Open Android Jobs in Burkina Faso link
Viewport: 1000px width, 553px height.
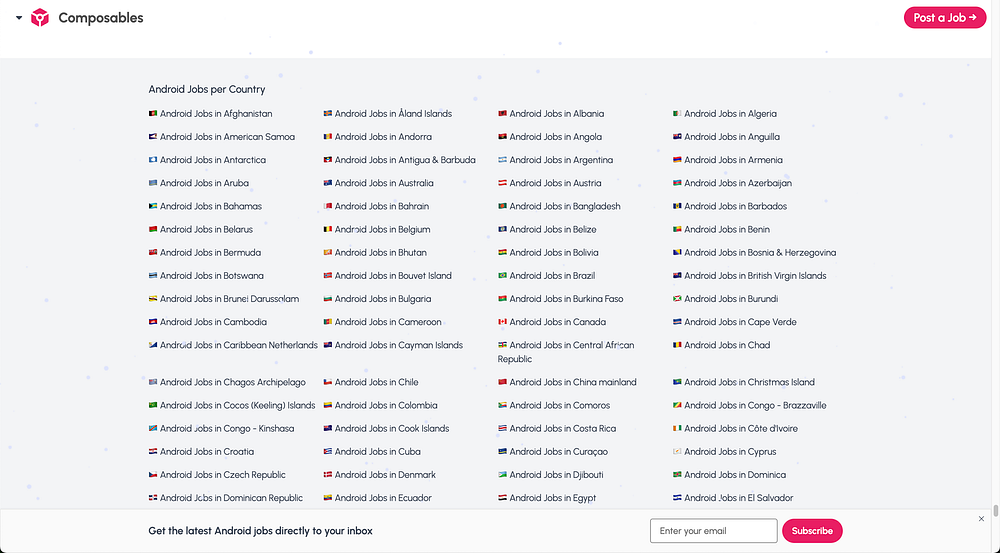[x=561, y=299]
